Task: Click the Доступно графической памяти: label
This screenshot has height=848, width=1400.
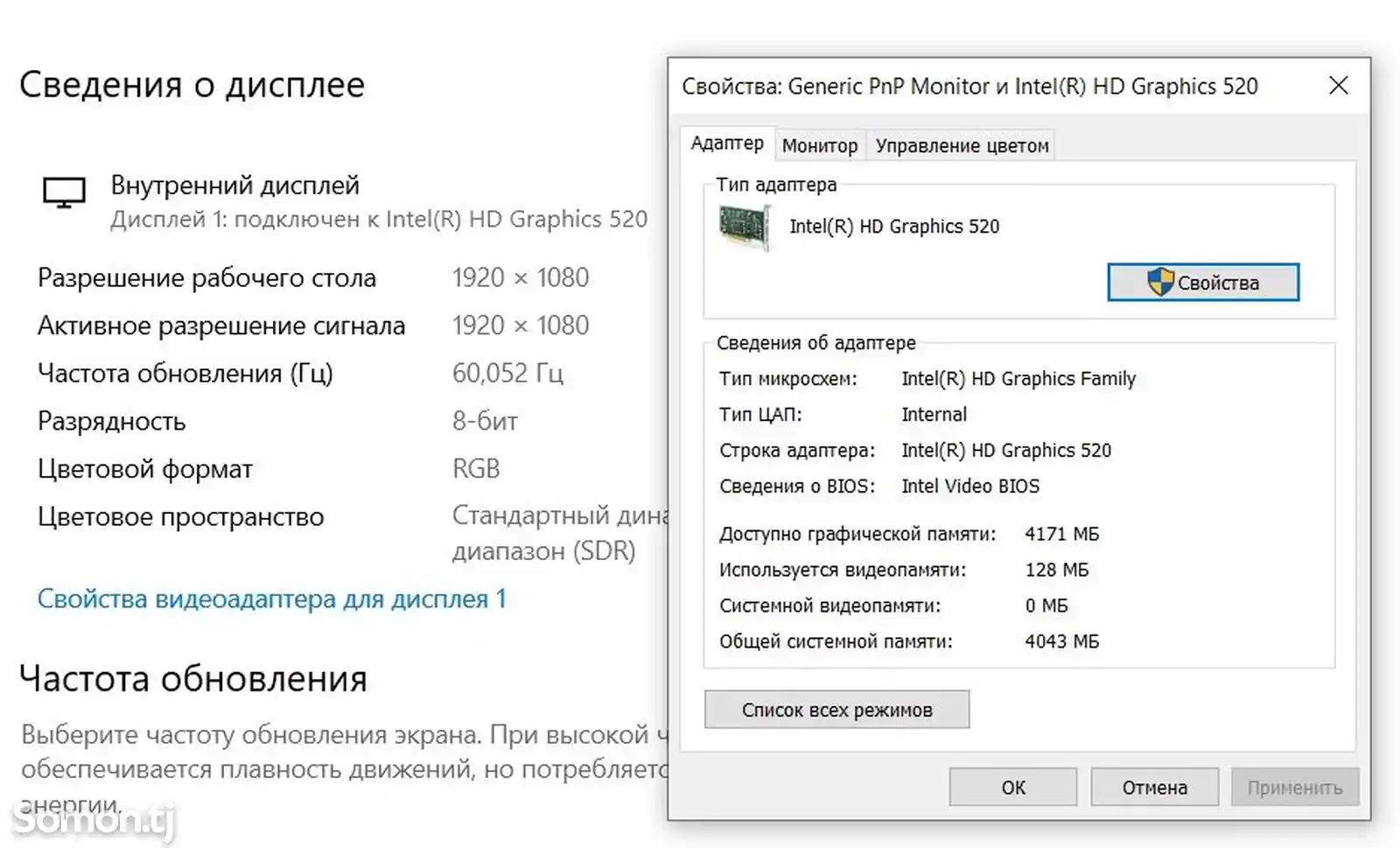Action: [857, 534]
